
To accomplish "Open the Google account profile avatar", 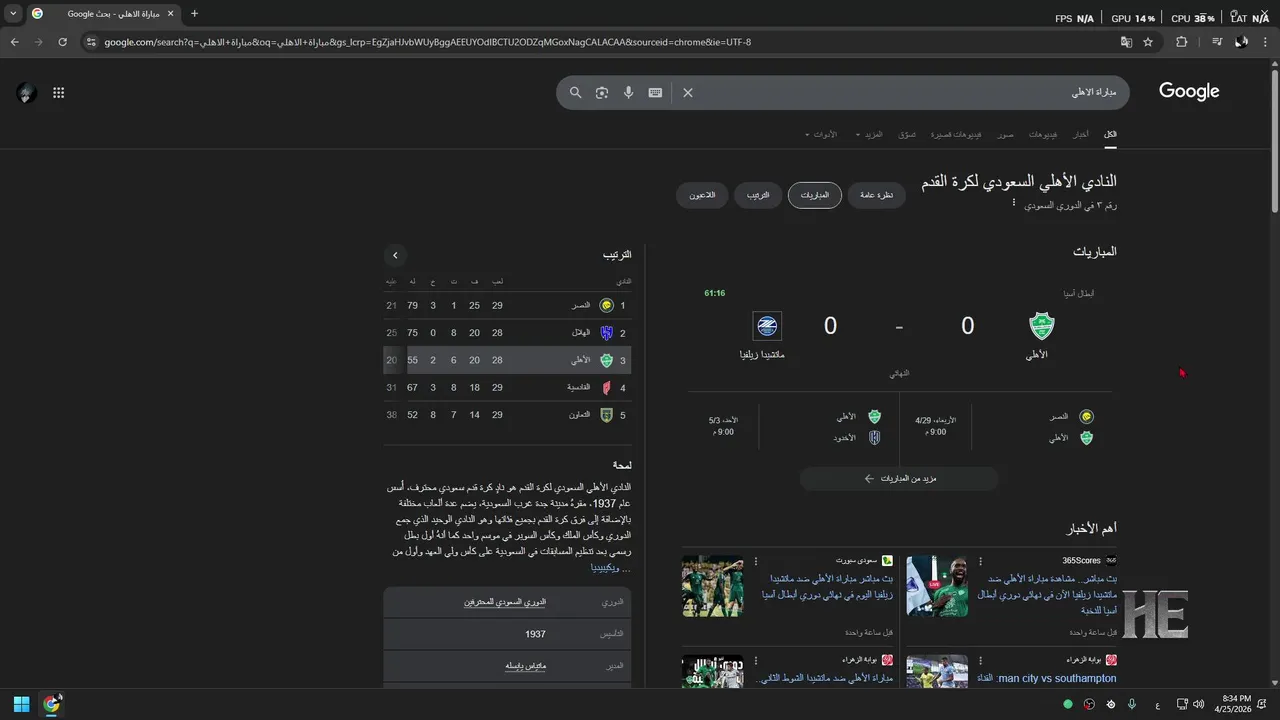I will (x=27, y=93).
